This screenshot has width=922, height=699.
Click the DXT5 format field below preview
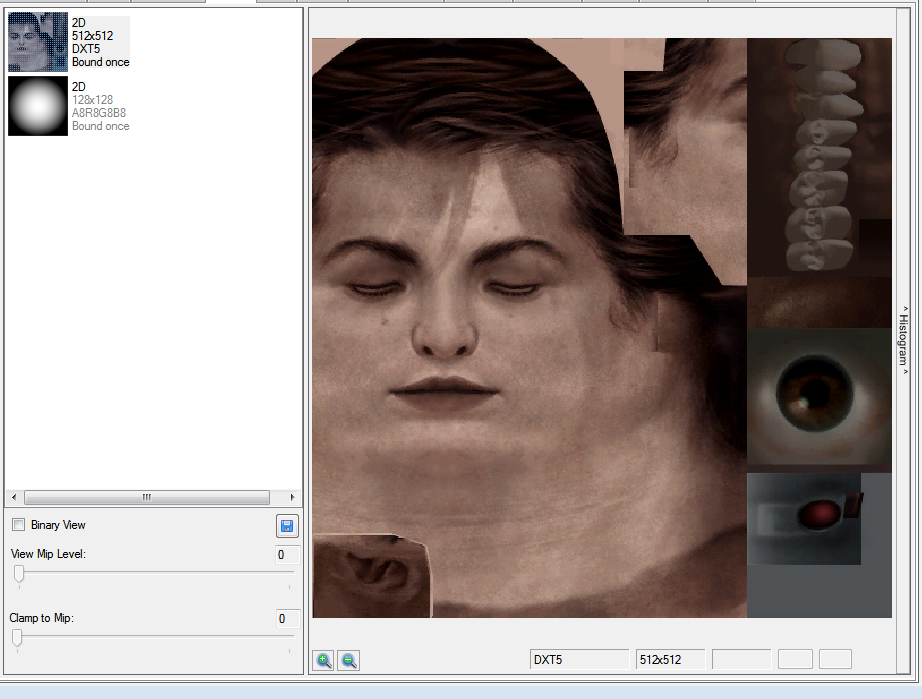click(x=579, y=660)
